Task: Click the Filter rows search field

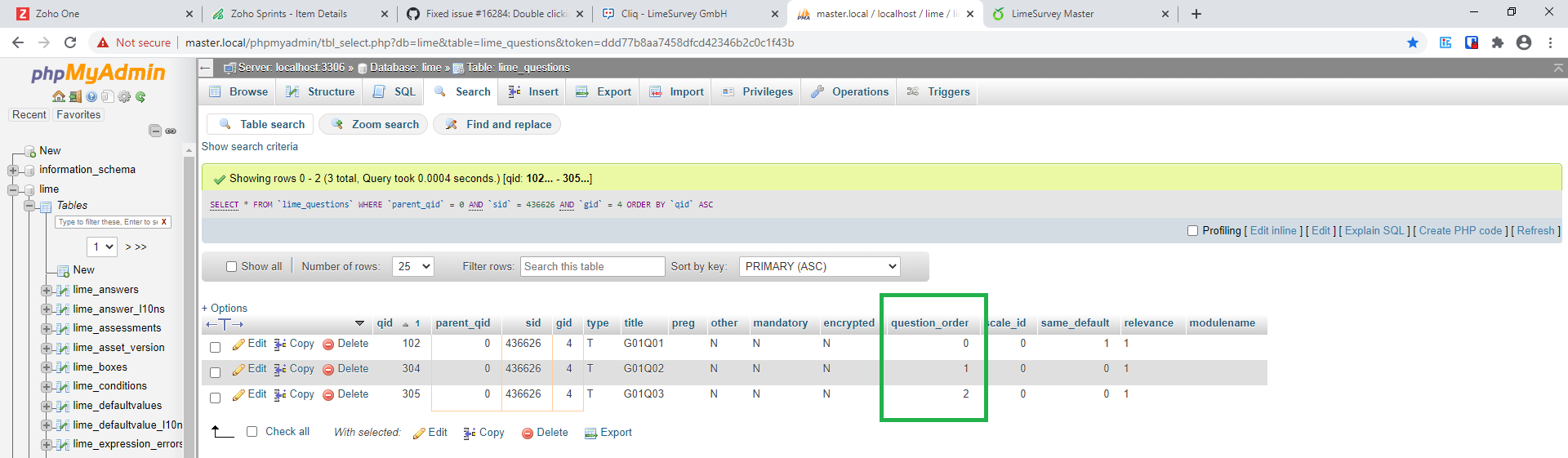Action: coord(592,266)
